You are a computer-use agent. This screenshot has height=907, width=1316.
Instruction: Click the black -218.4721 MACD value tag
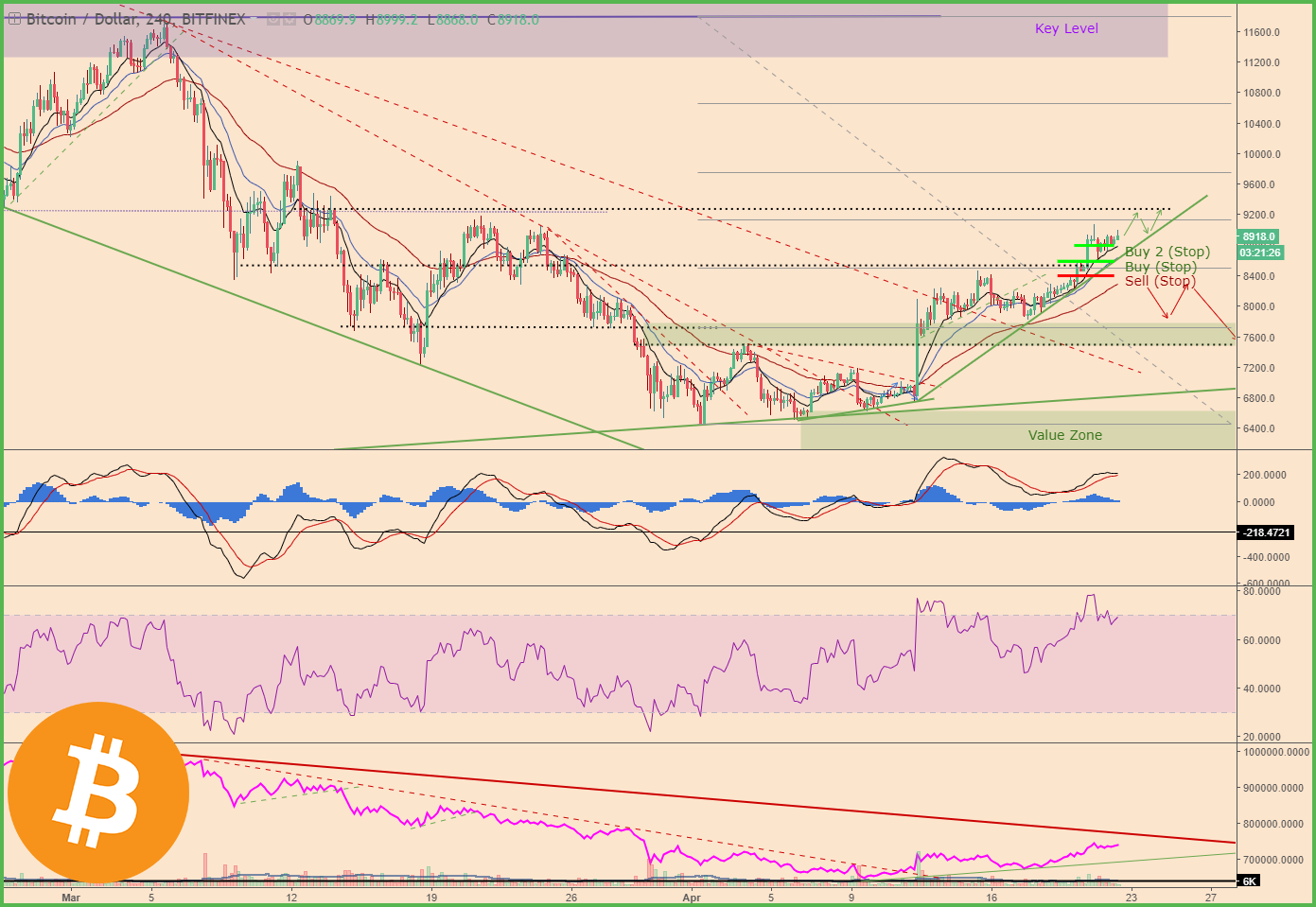click(1264, 533)
